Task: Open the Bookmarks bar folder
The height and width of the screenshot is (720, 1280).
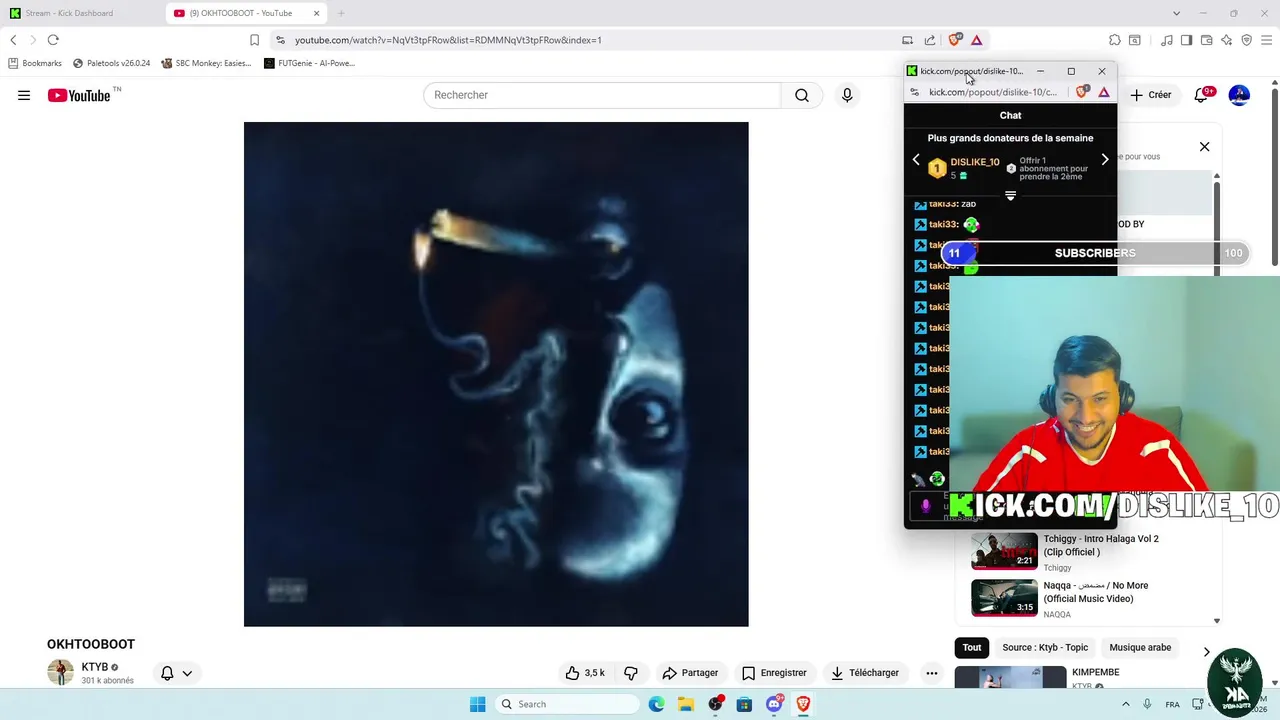Action: (35, 63)
